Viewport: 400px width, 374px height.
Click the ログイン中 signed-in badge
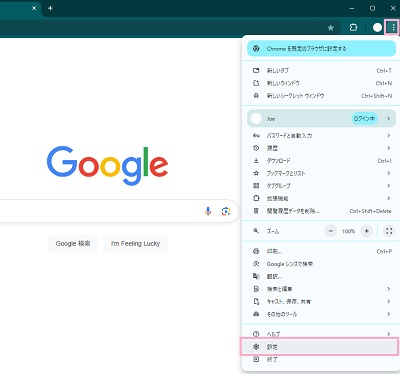point(364,119)
